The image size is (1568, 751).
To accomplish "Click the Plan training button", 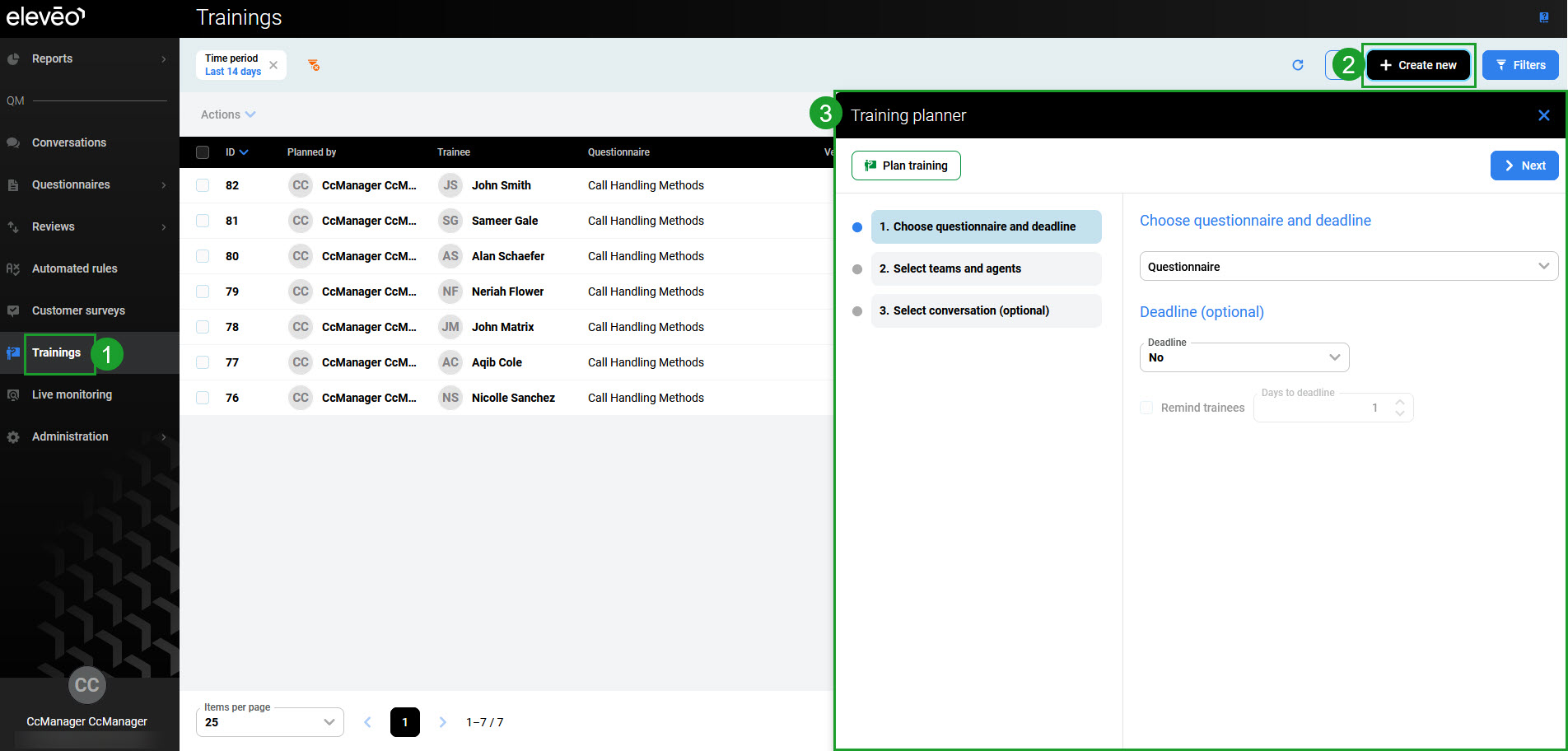I will (x=906, y=166).
